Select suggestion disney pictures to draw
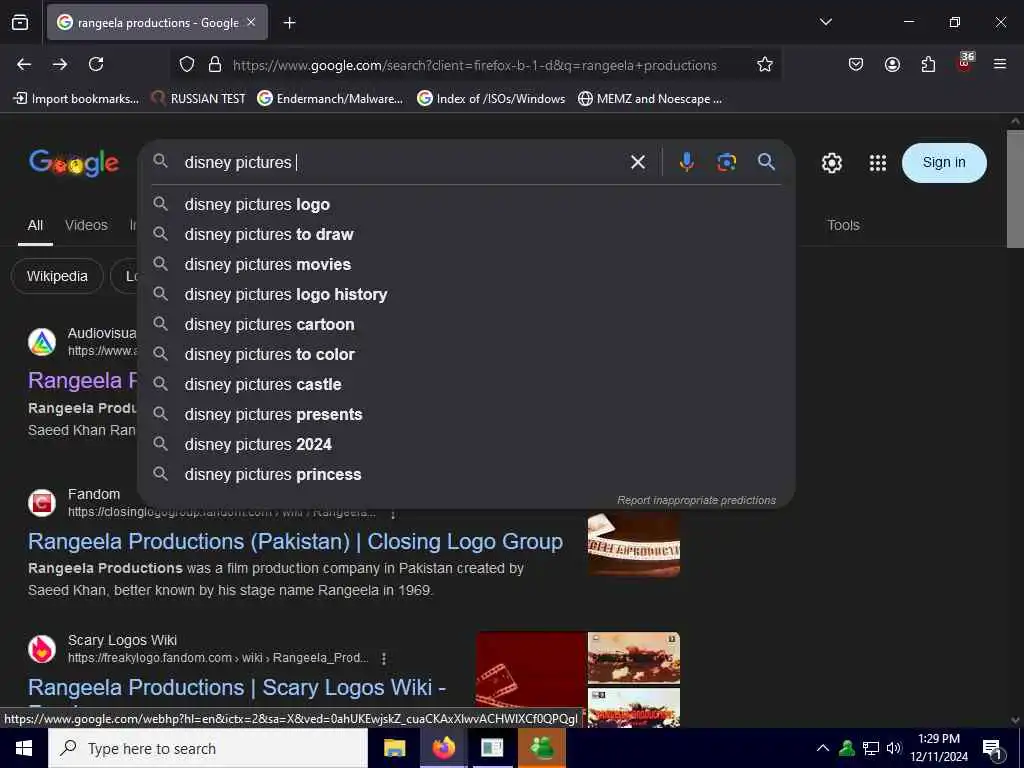 point(466,234)
